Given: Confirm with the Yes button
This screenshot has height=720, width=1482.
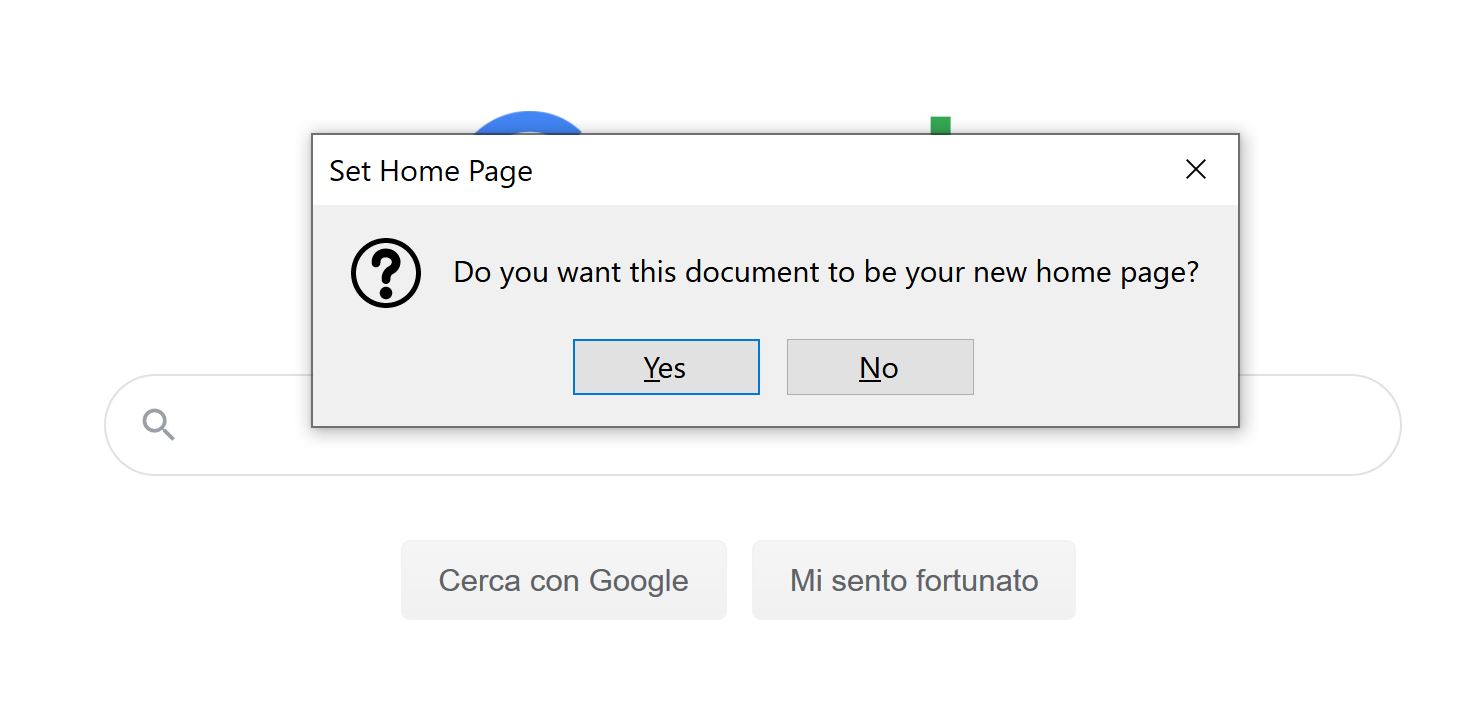Looking at the screenshot, I should pyautogui.click(x=666, y=367).
